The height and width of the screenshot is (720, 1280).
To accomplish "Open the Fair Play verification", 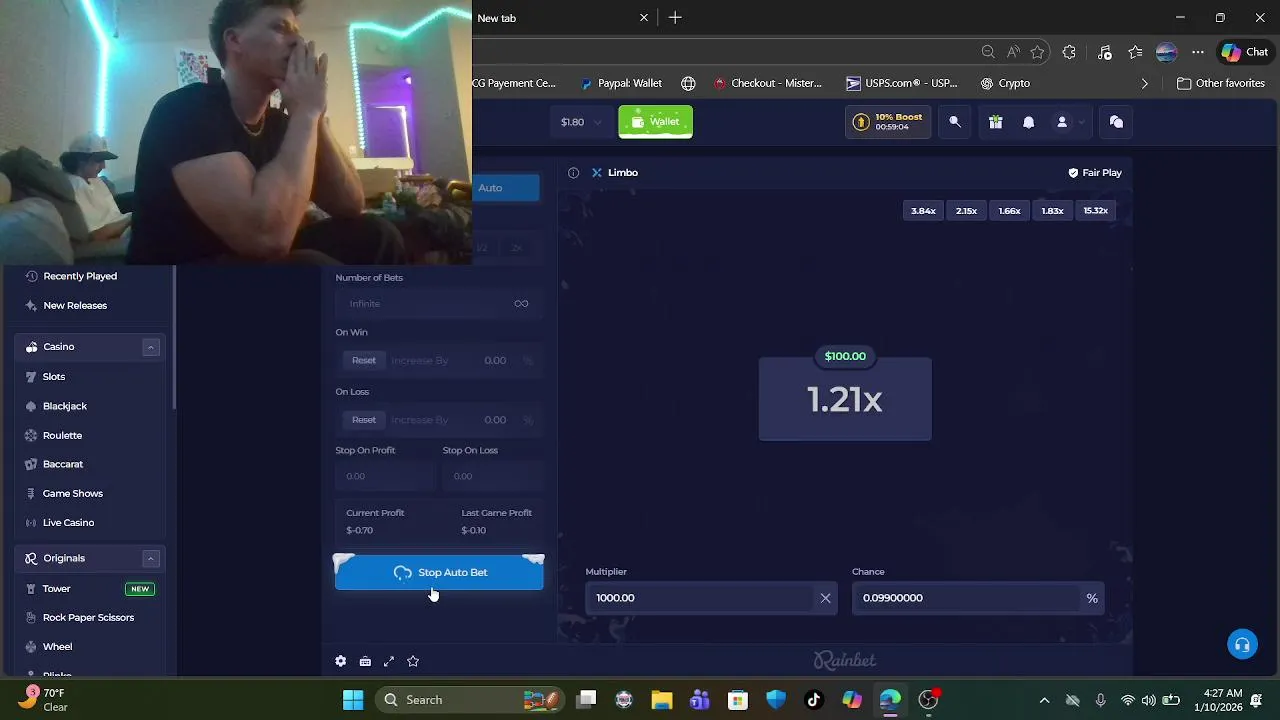I will click(x=1094, y=173).
